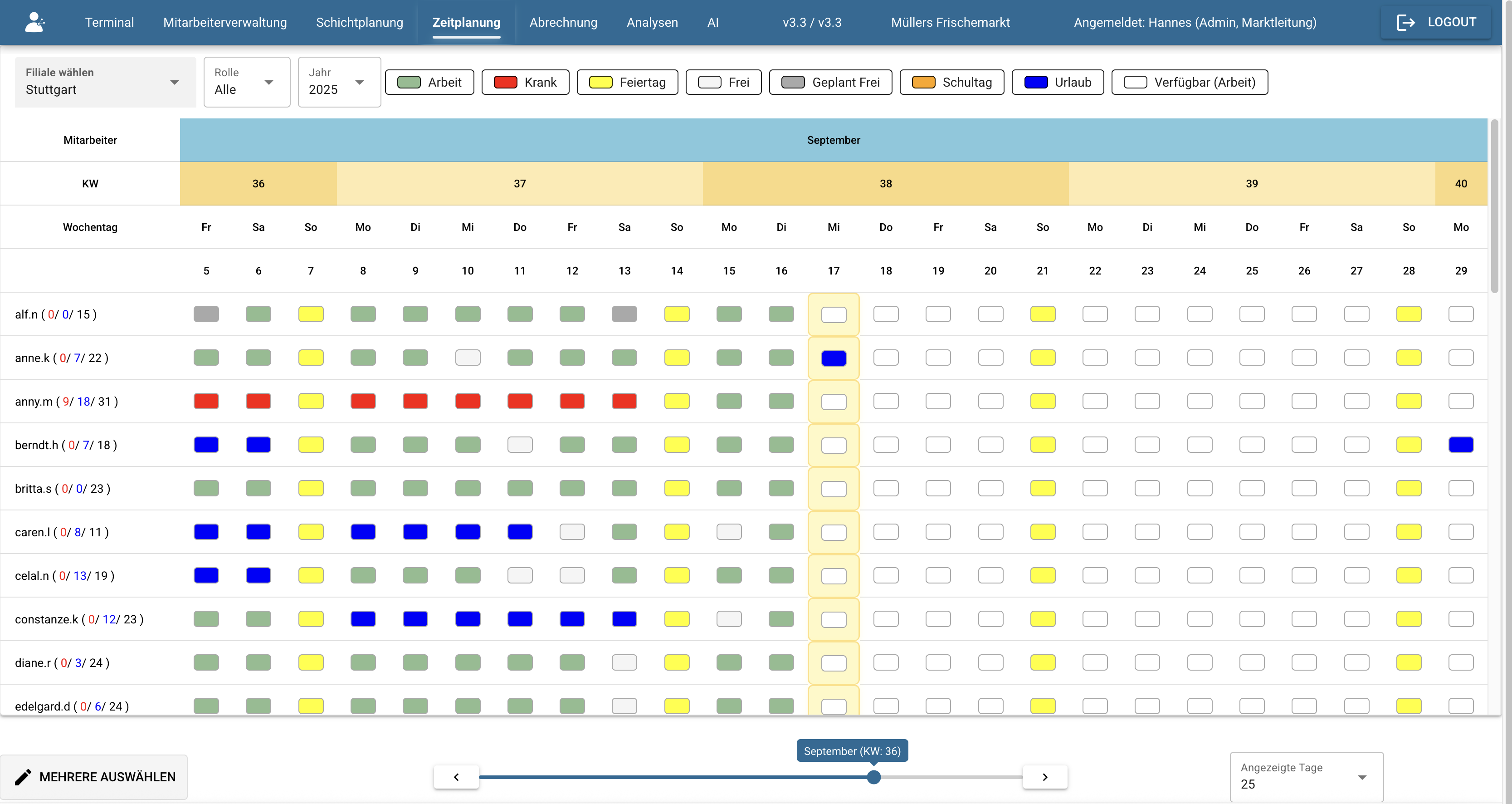Click the blue Urlaub legend icon
The height and width of the screenshot is (804, 1512).
[x=1035, y=82]
